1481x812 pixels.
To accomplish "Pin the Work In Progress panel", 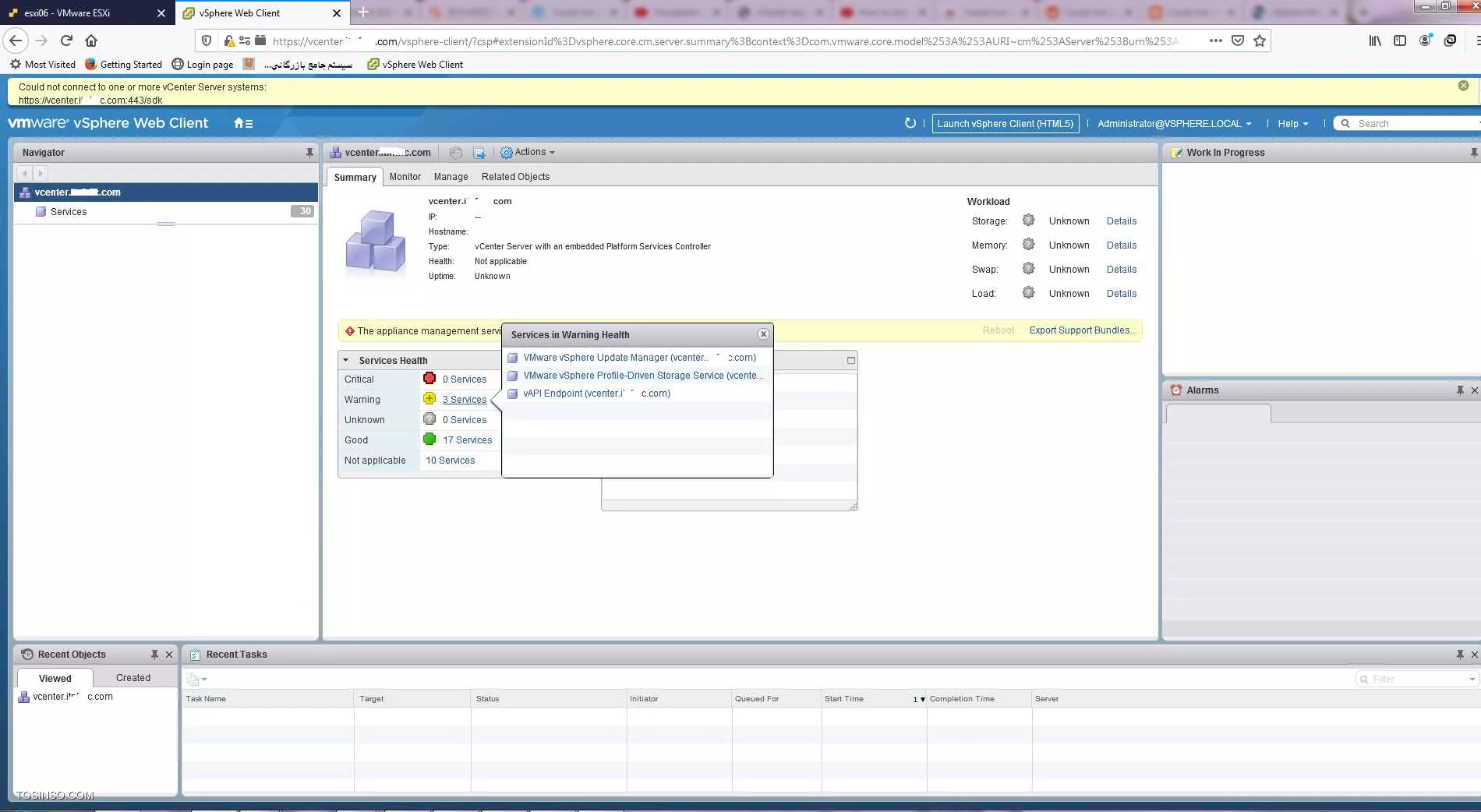I will tap(1474, 153).
